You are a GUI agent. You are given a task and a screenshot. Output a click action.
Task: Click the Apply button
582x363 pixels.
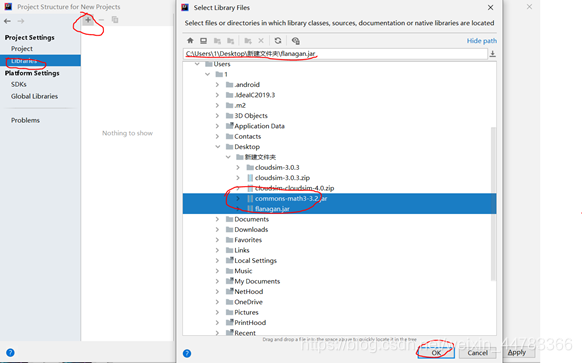tap(517, 352)
